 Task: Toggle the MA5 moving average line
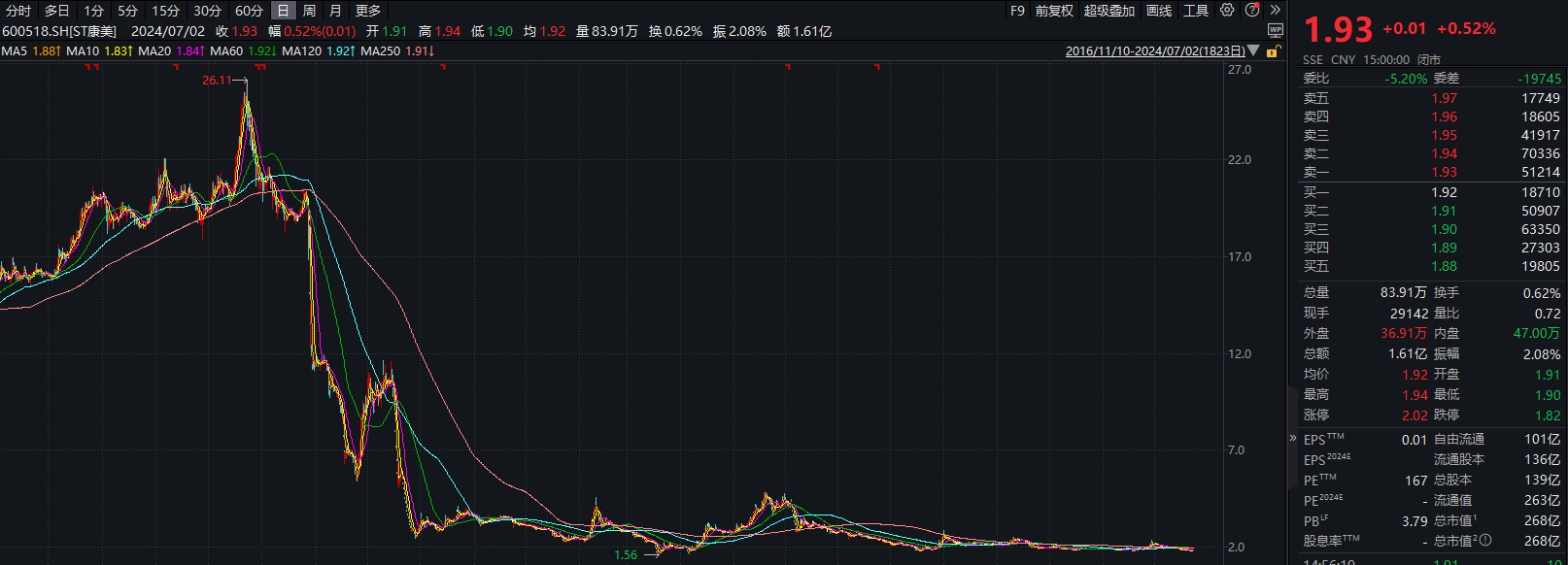pyautogui.click(x=15, y=51)
